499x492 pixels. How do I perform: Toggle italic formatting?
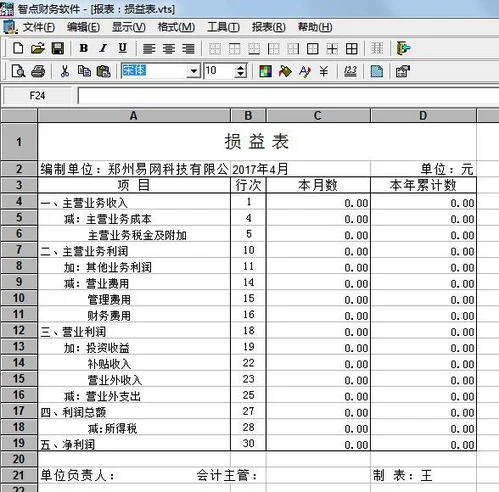tap(103, 48)
